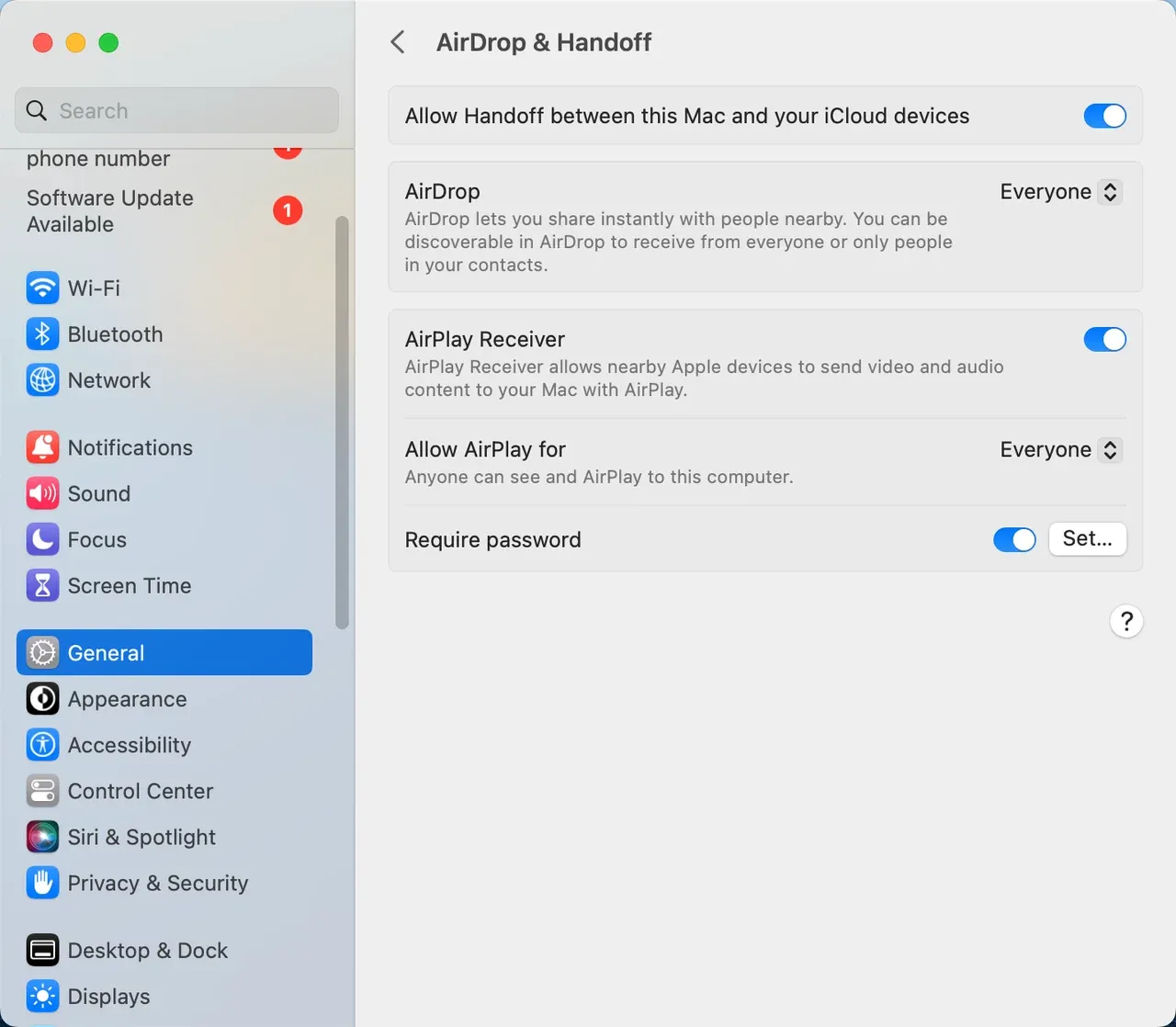The height and width of the screenshot is (1027, 1176).
Task: Go back with the back chevron
Action: [398, 42]
